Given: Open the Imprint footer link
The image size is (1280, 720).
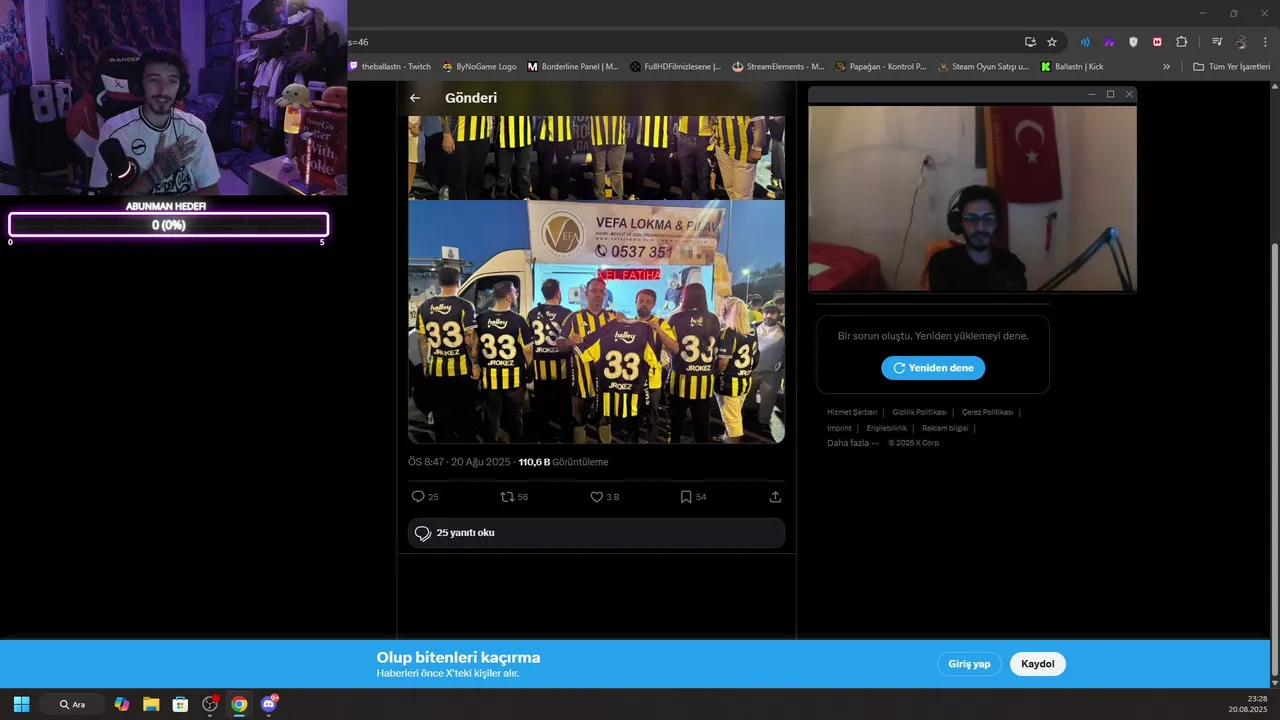Looking at the screenshot, I should pos(839,428).
